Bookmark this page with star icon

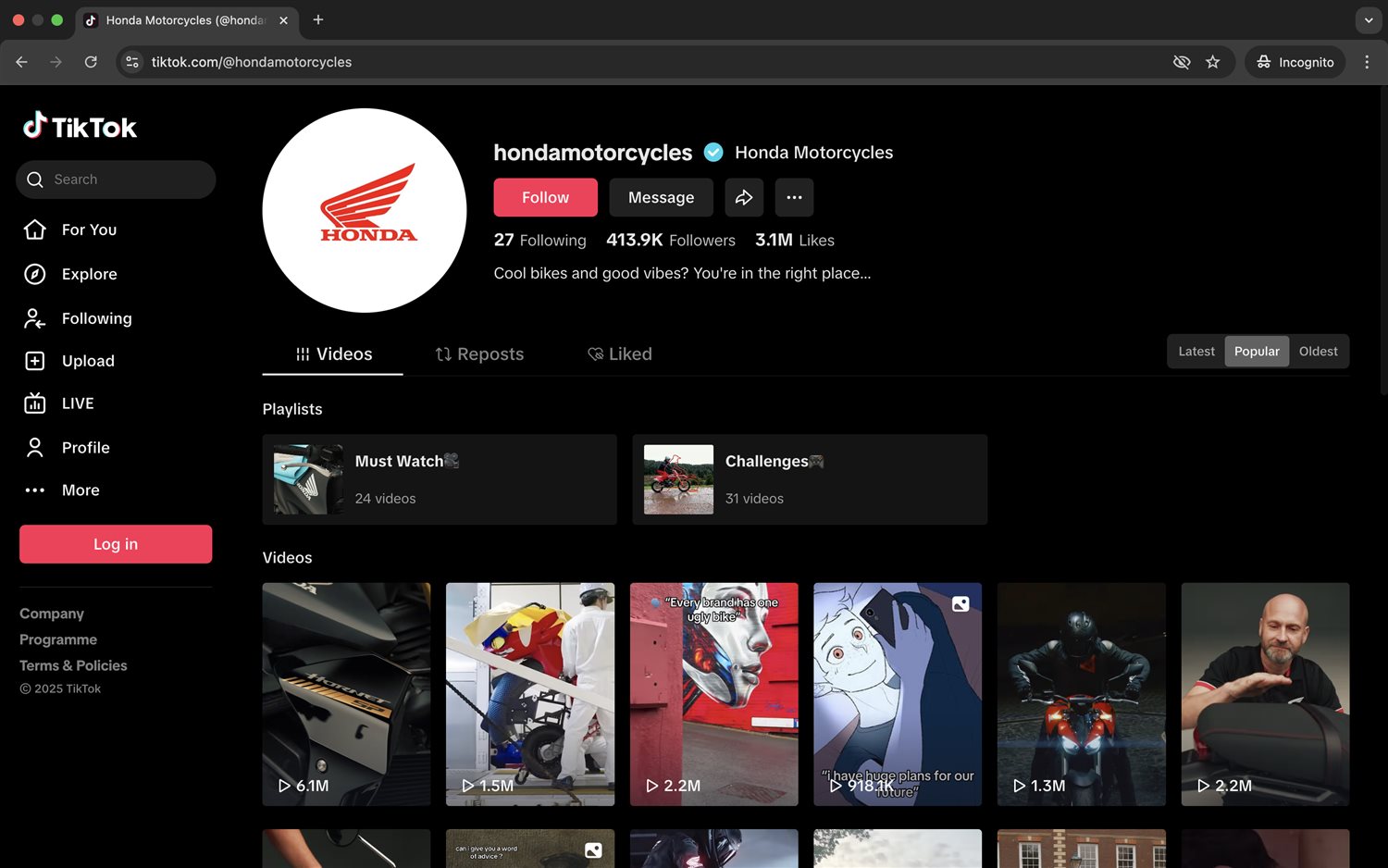[1213, 62]
